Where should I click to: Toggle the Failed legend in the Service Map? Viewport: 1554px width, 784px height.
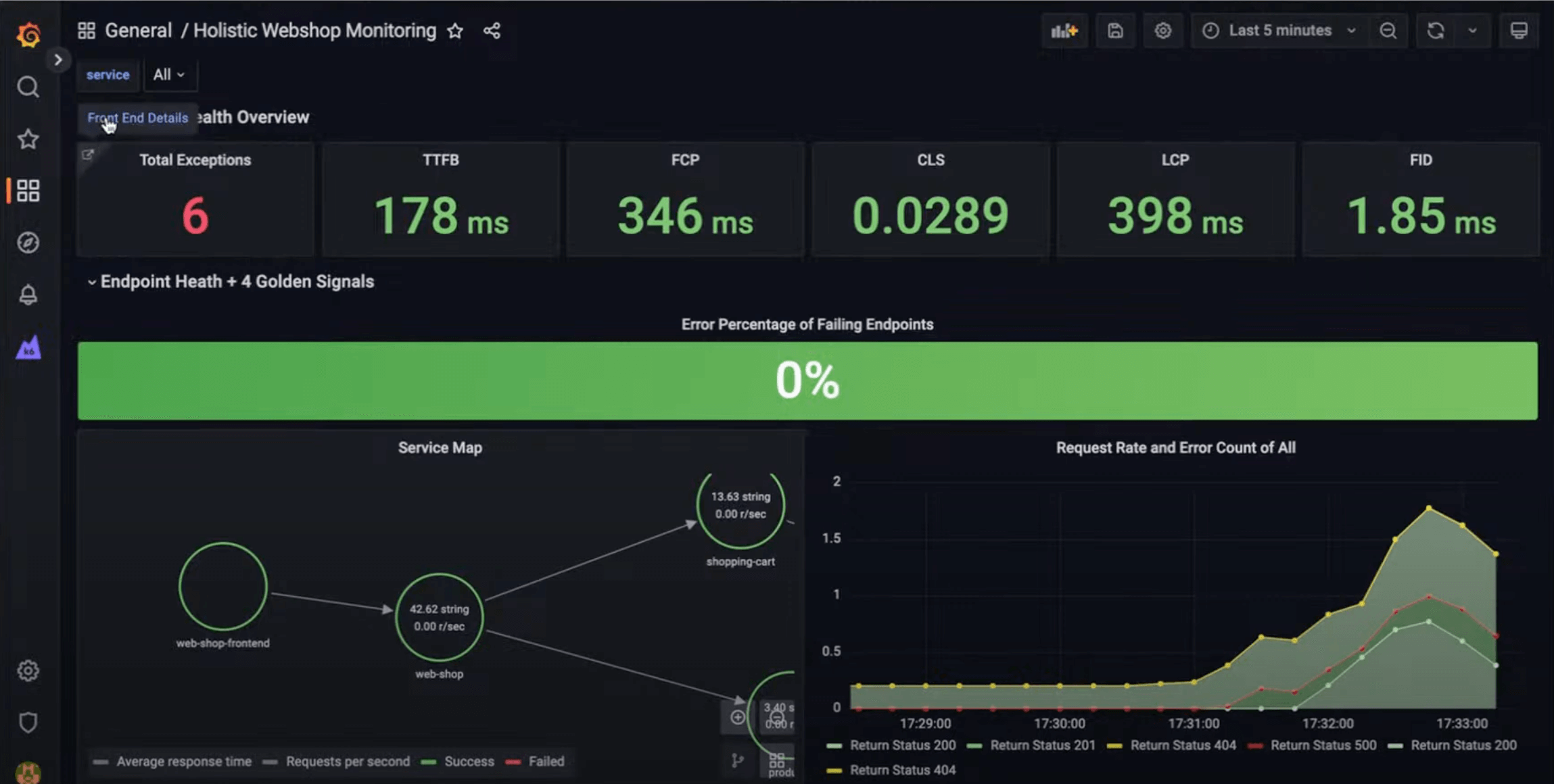click(x=545, y=761)
